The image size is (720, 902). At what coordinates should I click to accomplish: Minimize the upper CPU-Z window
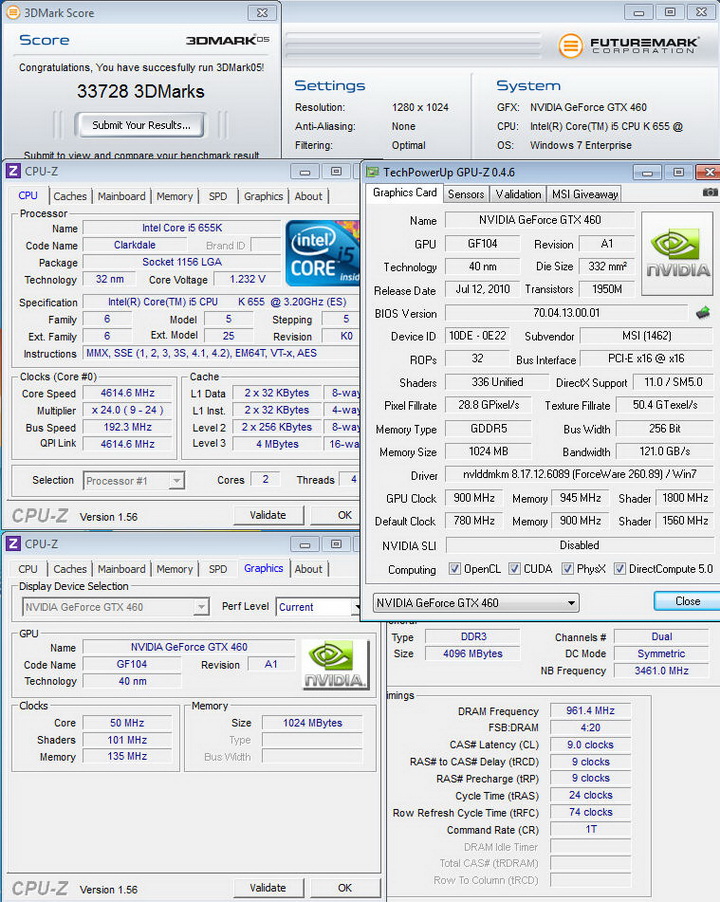pos(305,171)
